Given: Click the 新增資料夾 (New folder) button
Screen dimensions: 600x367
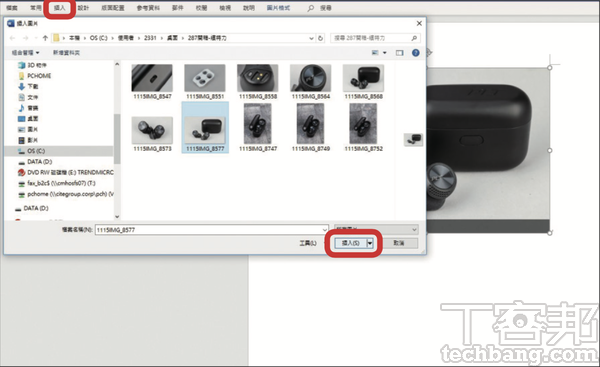Looking at the screenshot, I should click(66, 52).
